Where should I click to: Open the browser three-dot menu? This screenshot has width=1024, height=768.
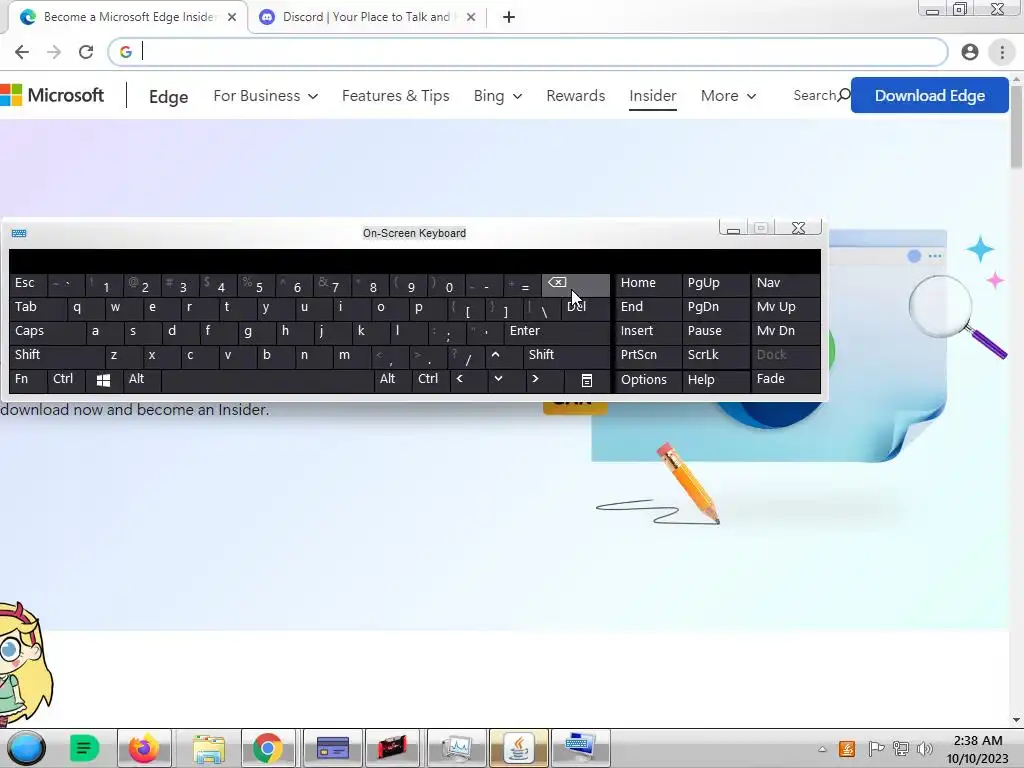coord(1002,52)
